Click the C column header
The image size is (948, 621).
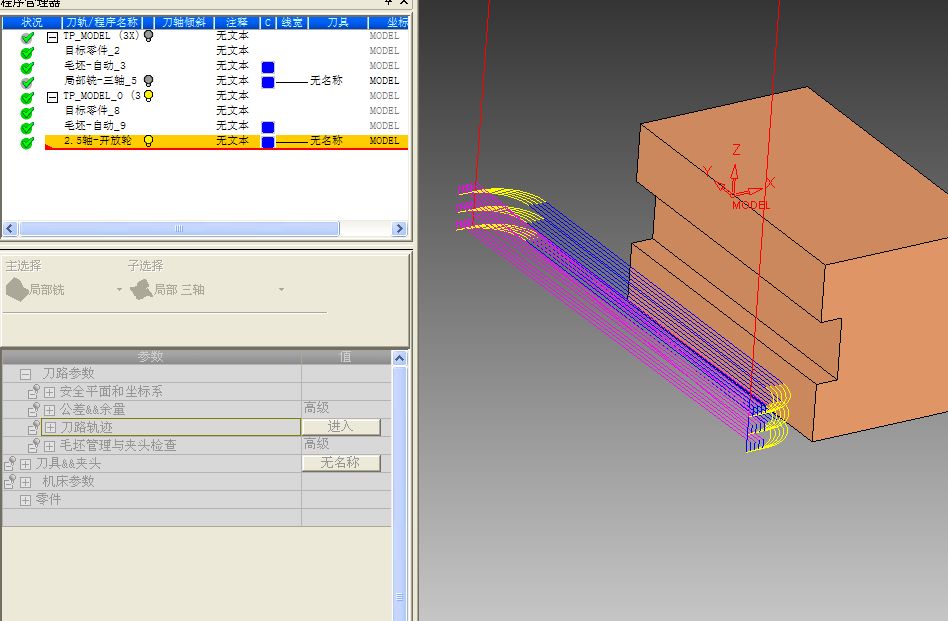pyautogui.click(x=268, y=22)
